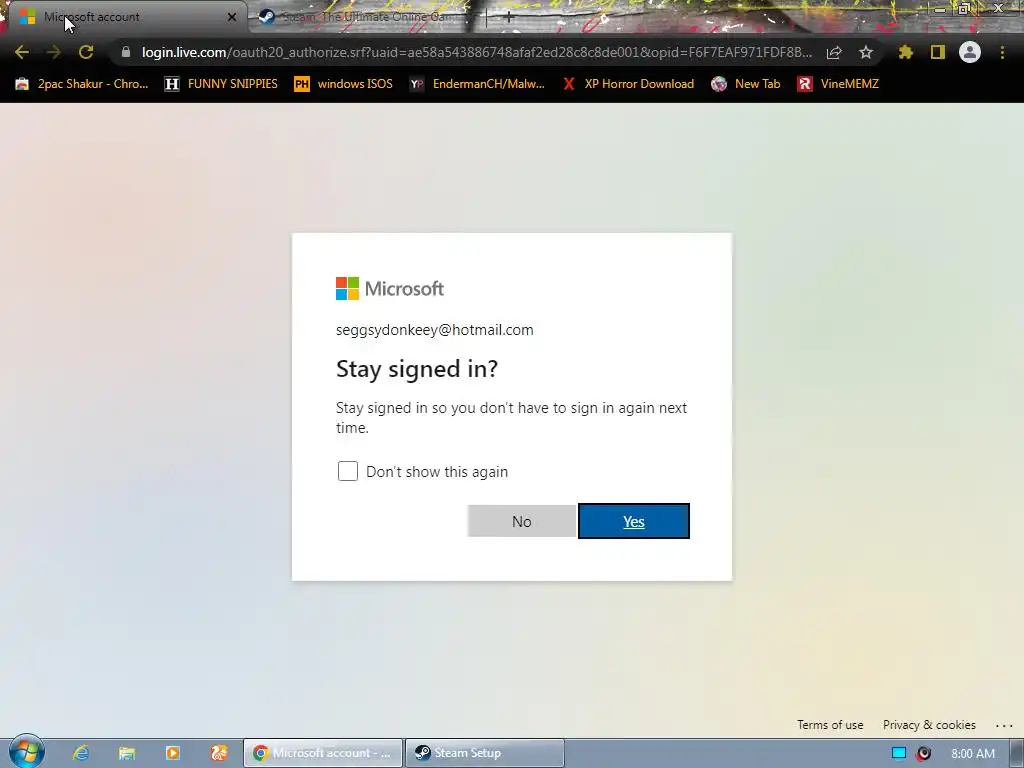The width and height of the screenshot is (1024, 768).
Task: Open a new browser tab
Action: (509, 18)
